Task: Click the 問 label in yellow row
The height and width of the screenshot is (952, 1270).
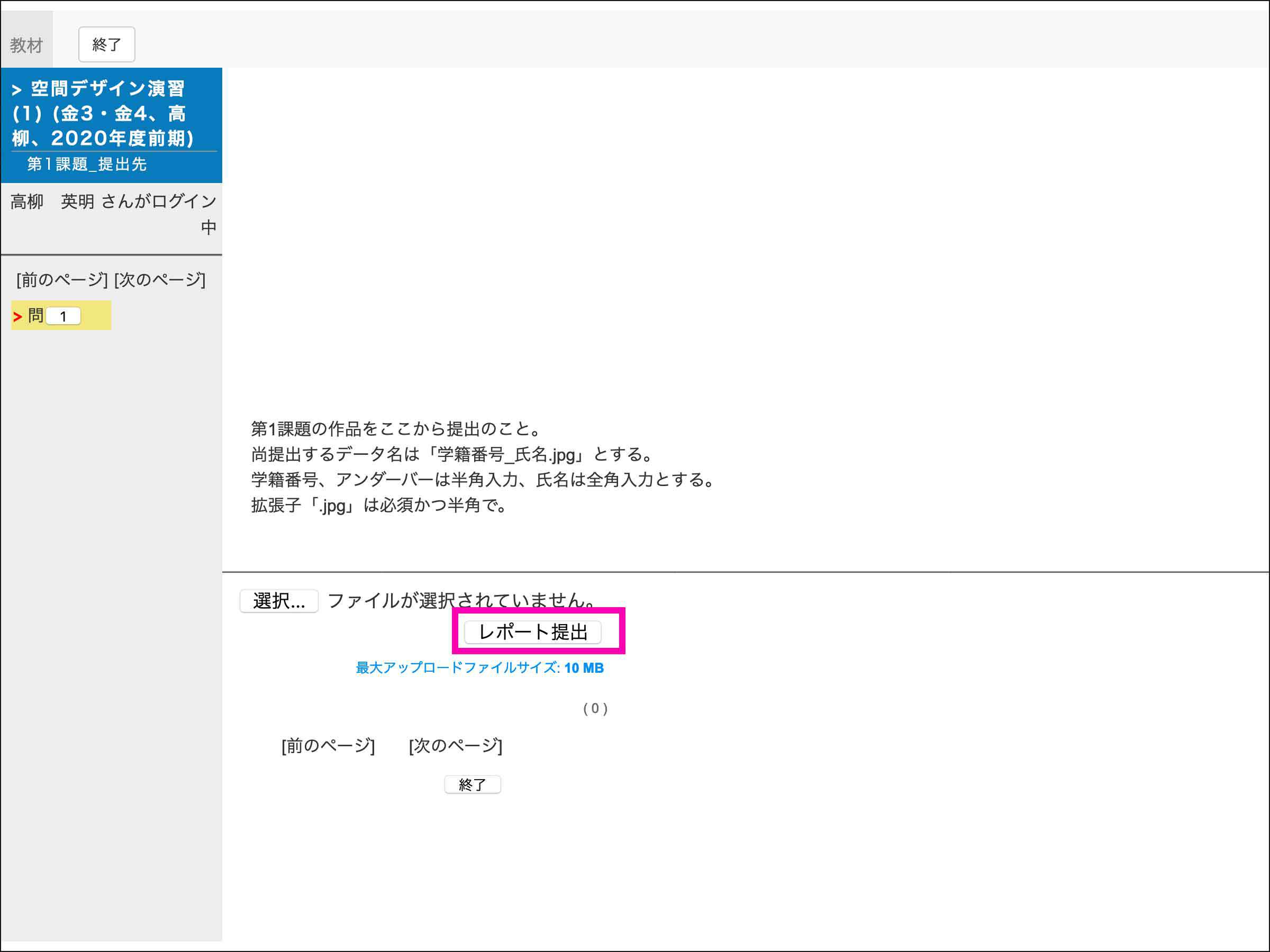Action: pyautogui.click(x=35, y=316)
